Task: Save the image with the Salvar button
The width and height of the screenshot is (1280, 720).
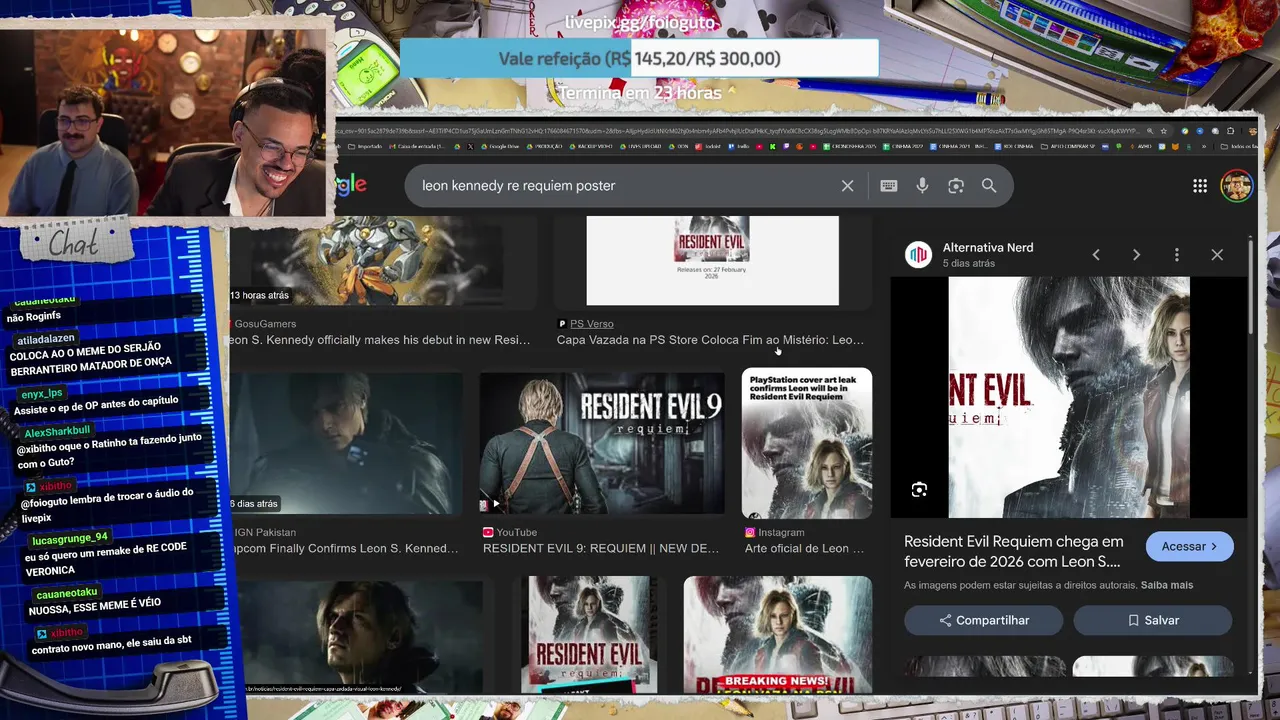Action: [1152, 620]
